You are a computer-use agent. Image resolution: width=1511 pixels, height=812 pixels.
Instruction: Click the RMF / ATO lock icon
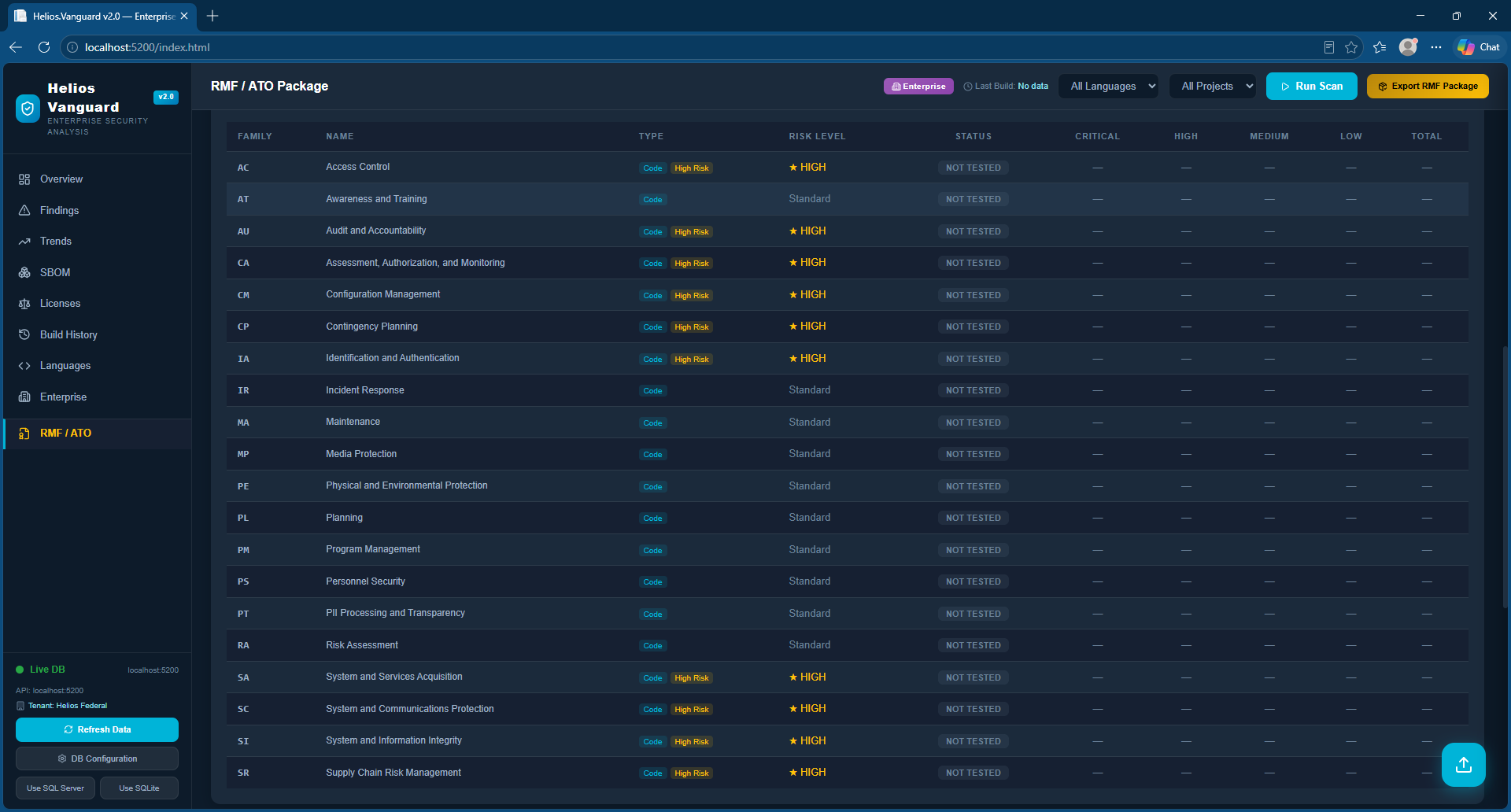[24, 434]
